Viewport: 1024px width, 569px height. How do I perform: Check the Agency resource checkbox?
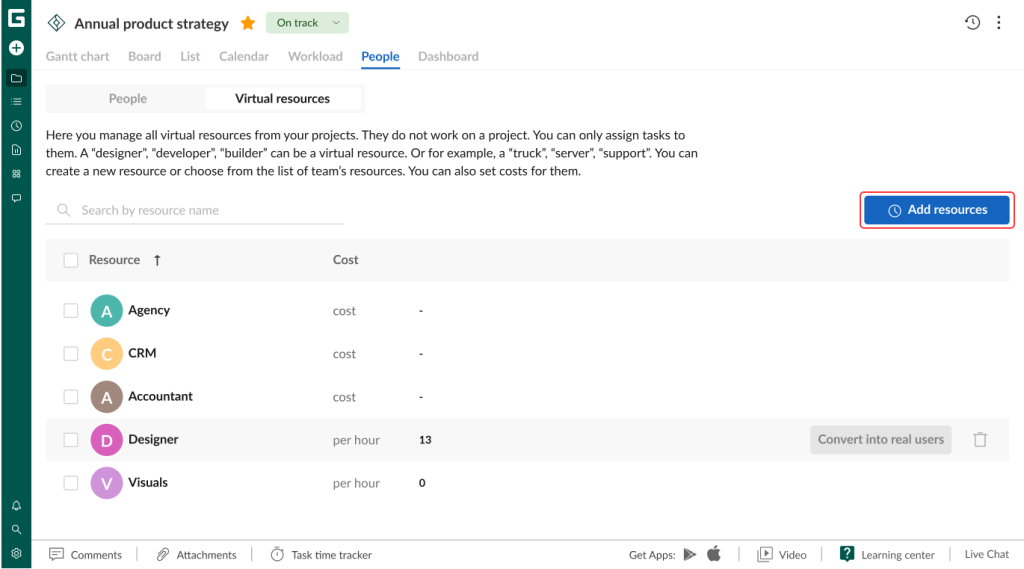[71, 310]
